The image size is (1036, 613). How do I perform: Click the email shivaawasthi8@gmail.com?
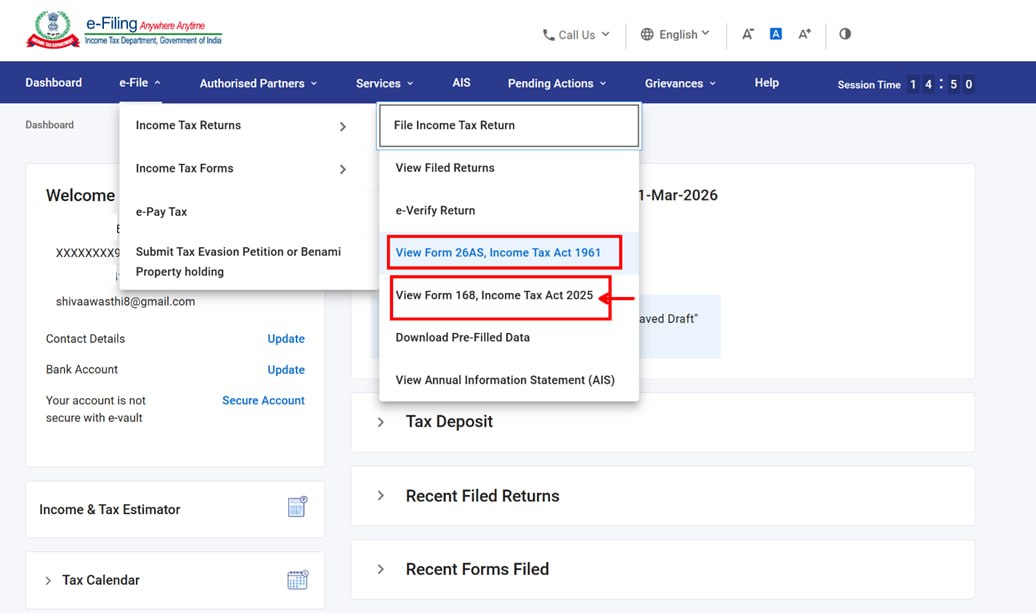coord(126,301)
